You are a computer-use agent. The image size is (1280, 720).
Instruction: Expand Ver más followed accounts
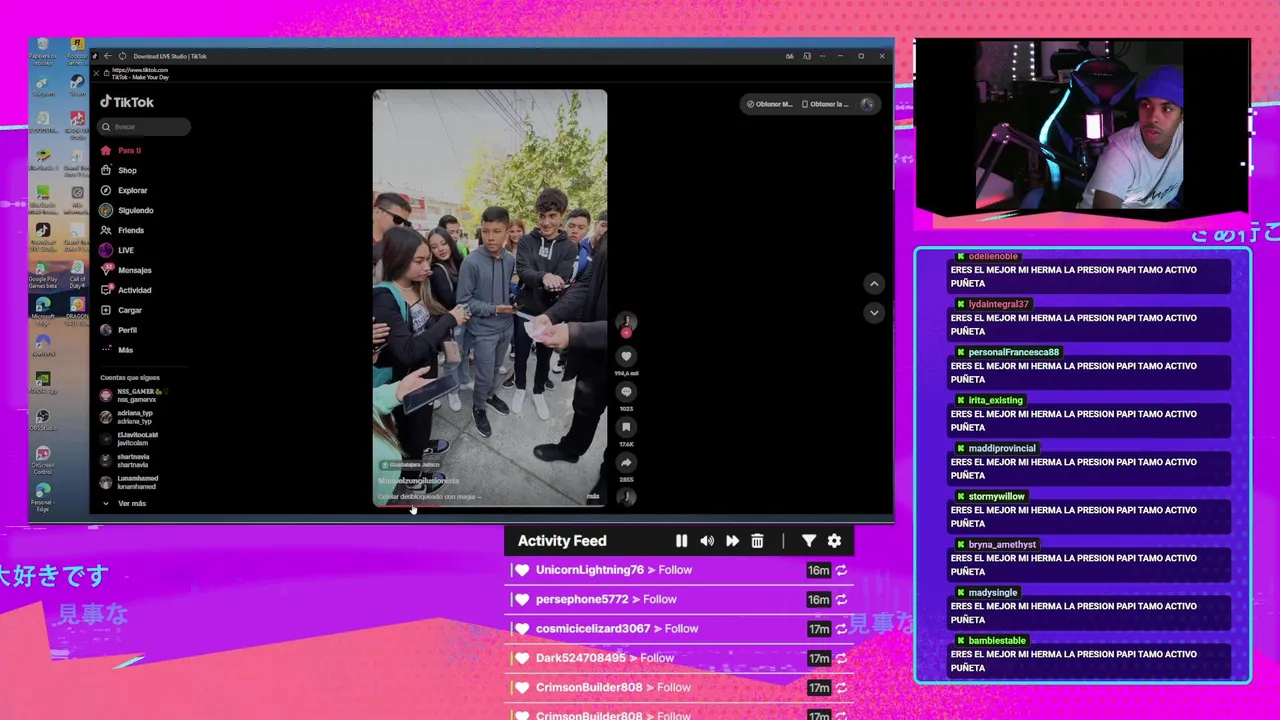click(x=124, y=503)
